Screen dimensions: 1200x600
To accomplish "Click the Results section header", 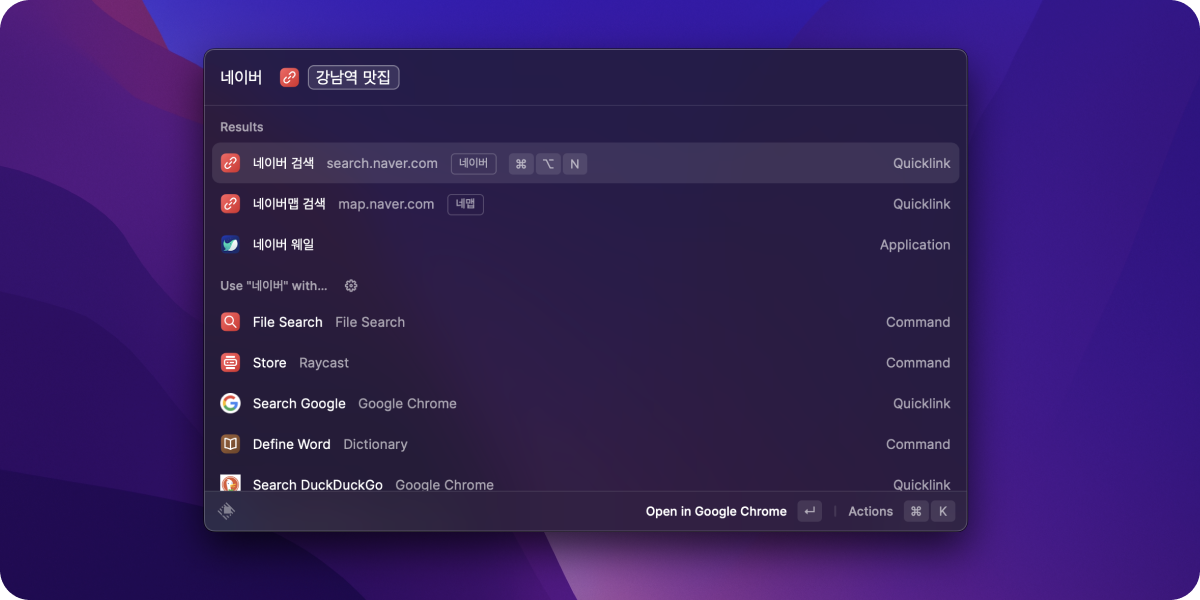I will [242, 127].
